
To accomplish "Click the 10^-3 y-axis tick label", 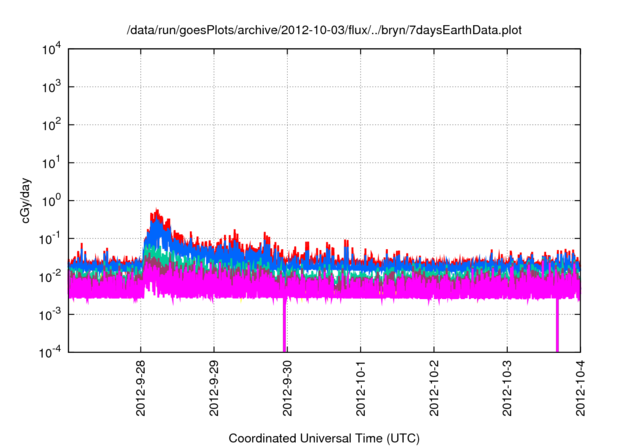I will point(49,313).
